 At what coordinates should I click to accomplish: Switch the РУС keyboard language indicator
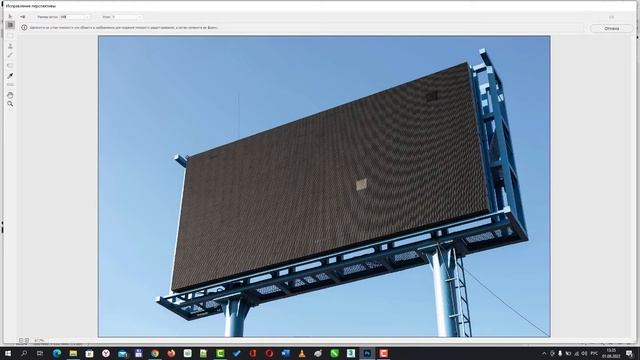(594, 353)
